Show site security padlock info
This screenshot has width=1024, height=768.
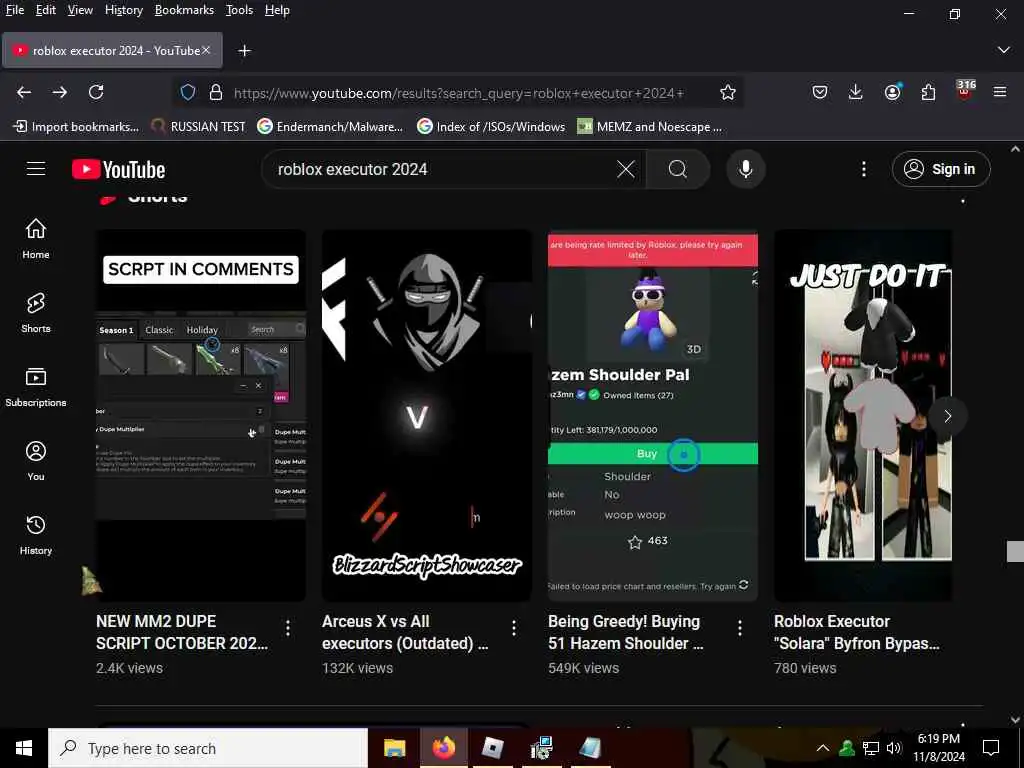pyautogui.click(x=216, y=92)
